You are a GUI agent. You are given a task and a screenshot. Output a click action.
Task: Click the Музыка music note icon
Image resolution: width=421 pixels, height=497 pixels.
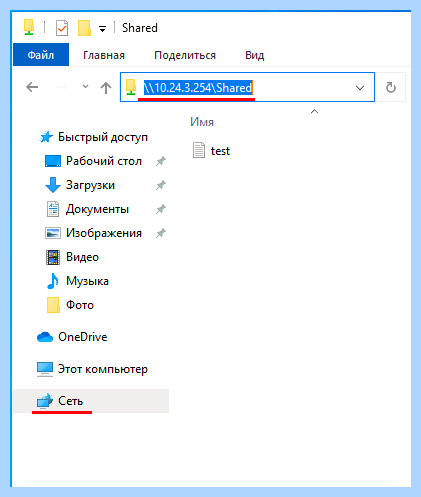(53, 281)
